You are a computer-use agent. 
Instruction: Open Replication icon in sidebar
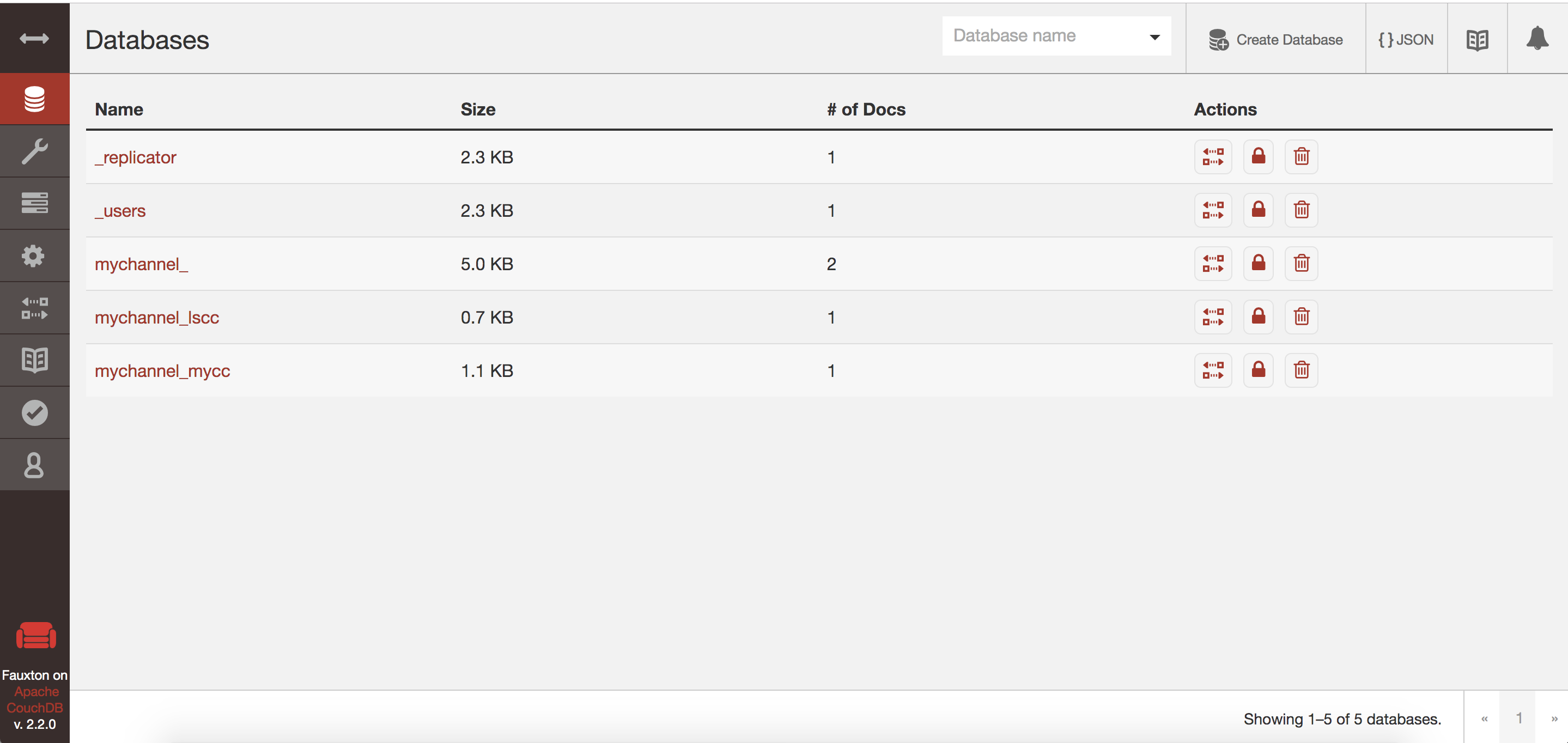[34, 308]
